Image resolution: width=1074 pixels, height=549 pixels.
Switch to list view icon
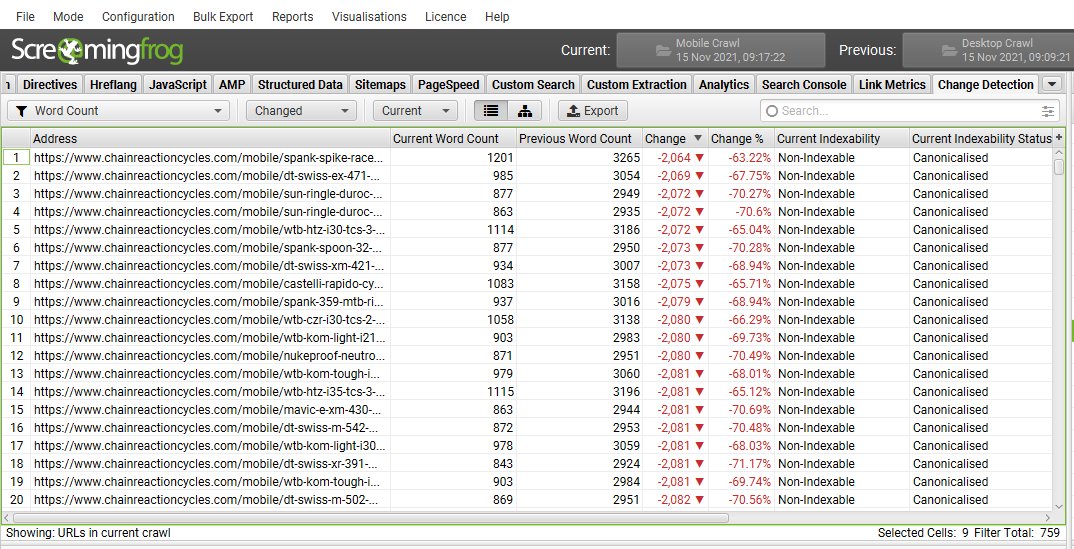coord(491,110)
